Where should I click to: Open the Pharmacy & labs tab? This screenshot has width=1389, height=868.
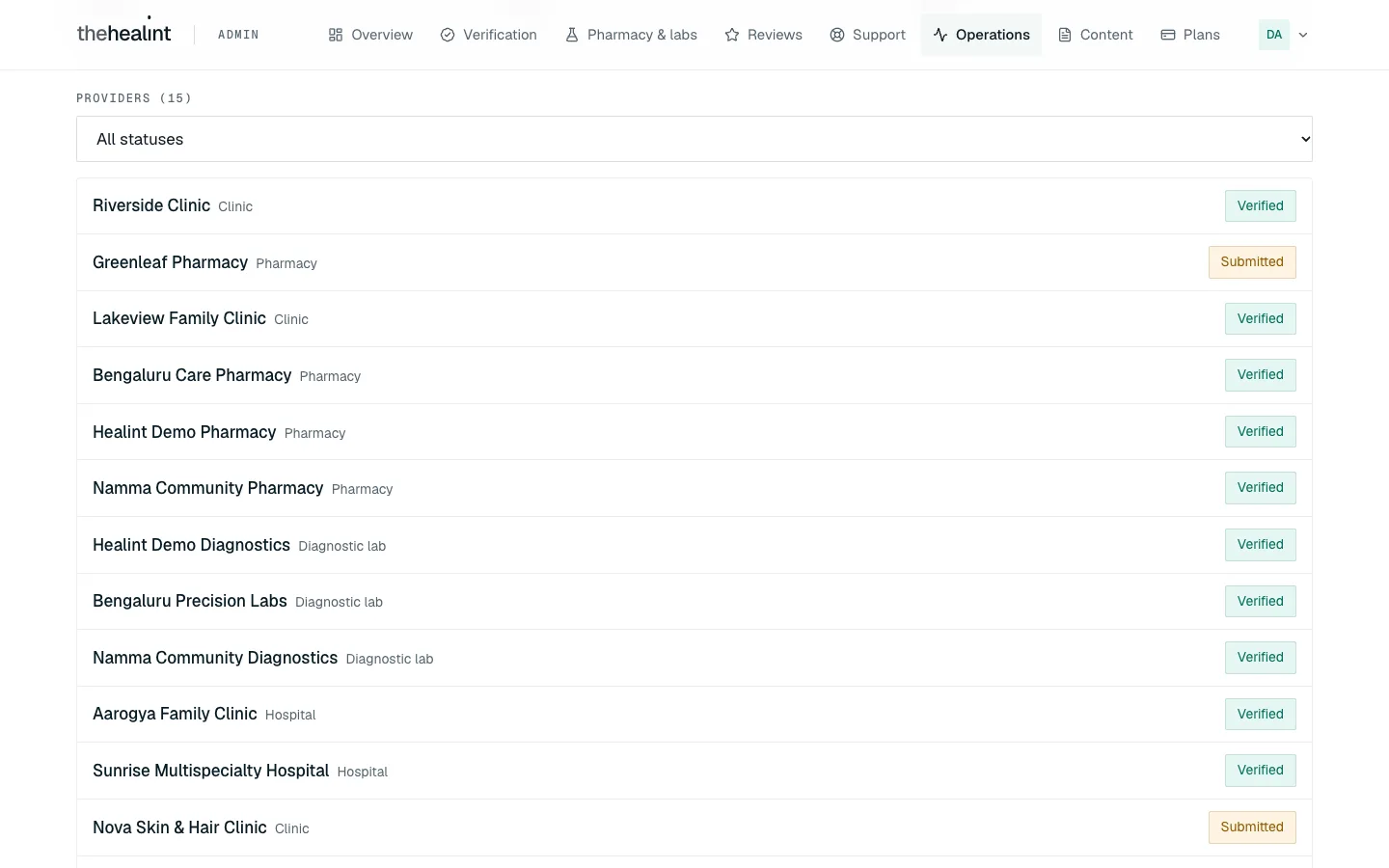[x=631, y=35]
